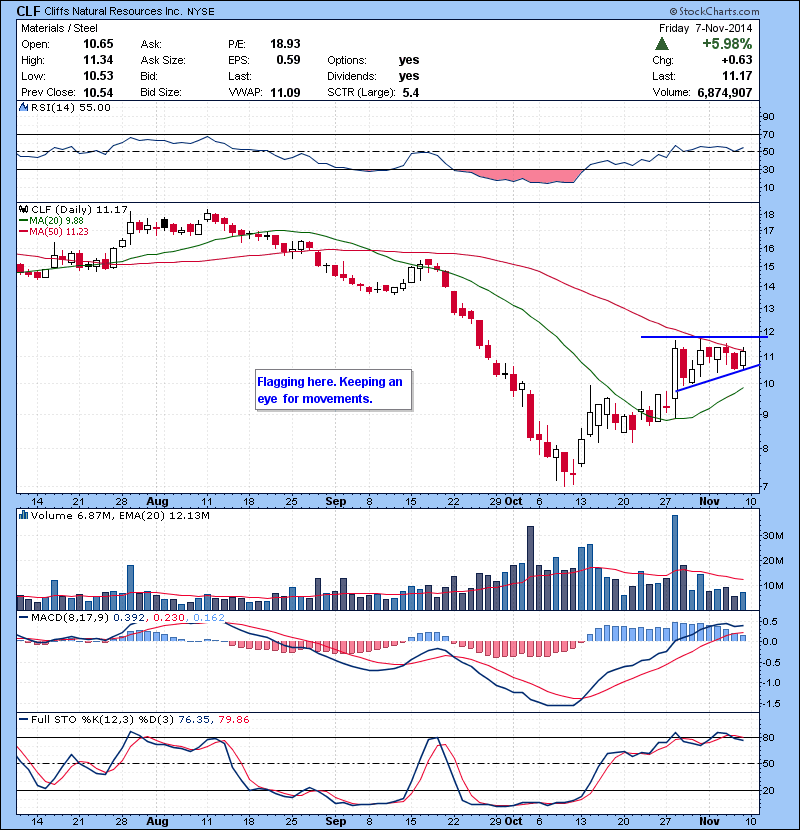This screenshot has width=800, height=830.
Task: Click the volume bars icon beside Volume 6.87M
Action: click(23, 515)
